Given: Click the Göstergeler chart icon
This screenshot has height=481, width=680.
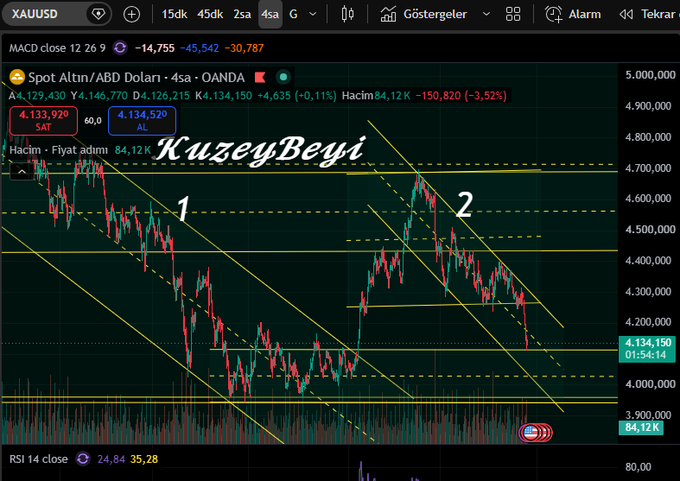Looking at the screenshot, I should pos(388,14).
